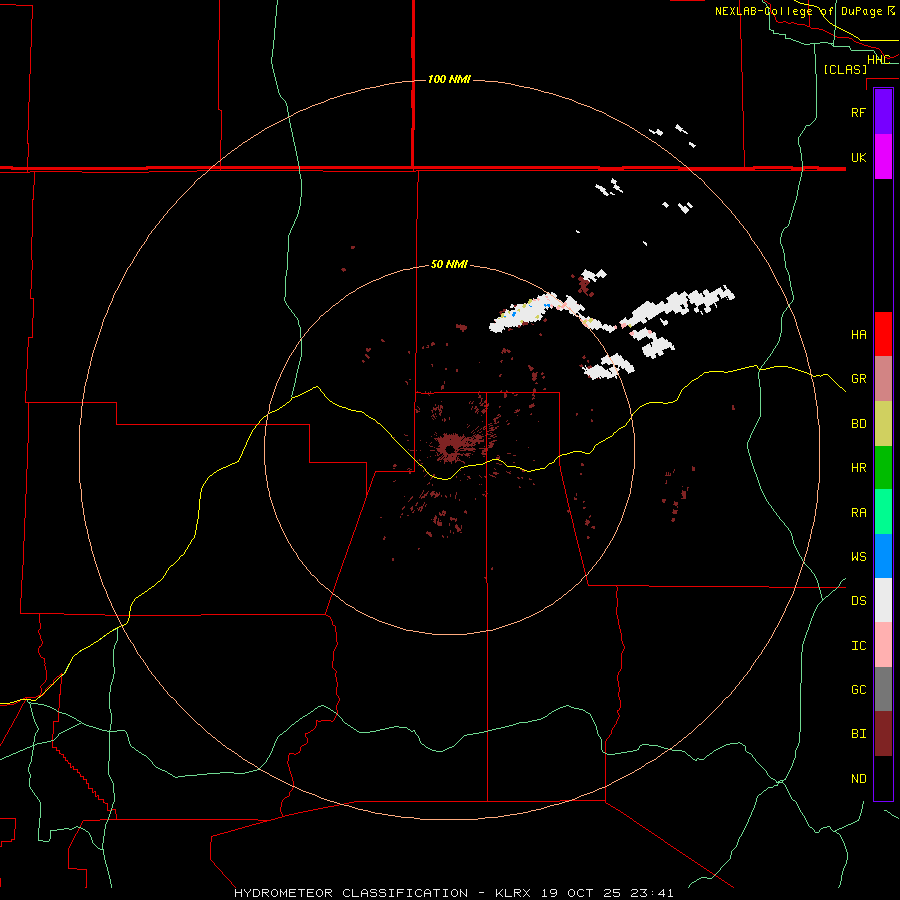The height and width of the screenshot is (900, 900).
Task: Click the UK legend label
Action: 858,157
